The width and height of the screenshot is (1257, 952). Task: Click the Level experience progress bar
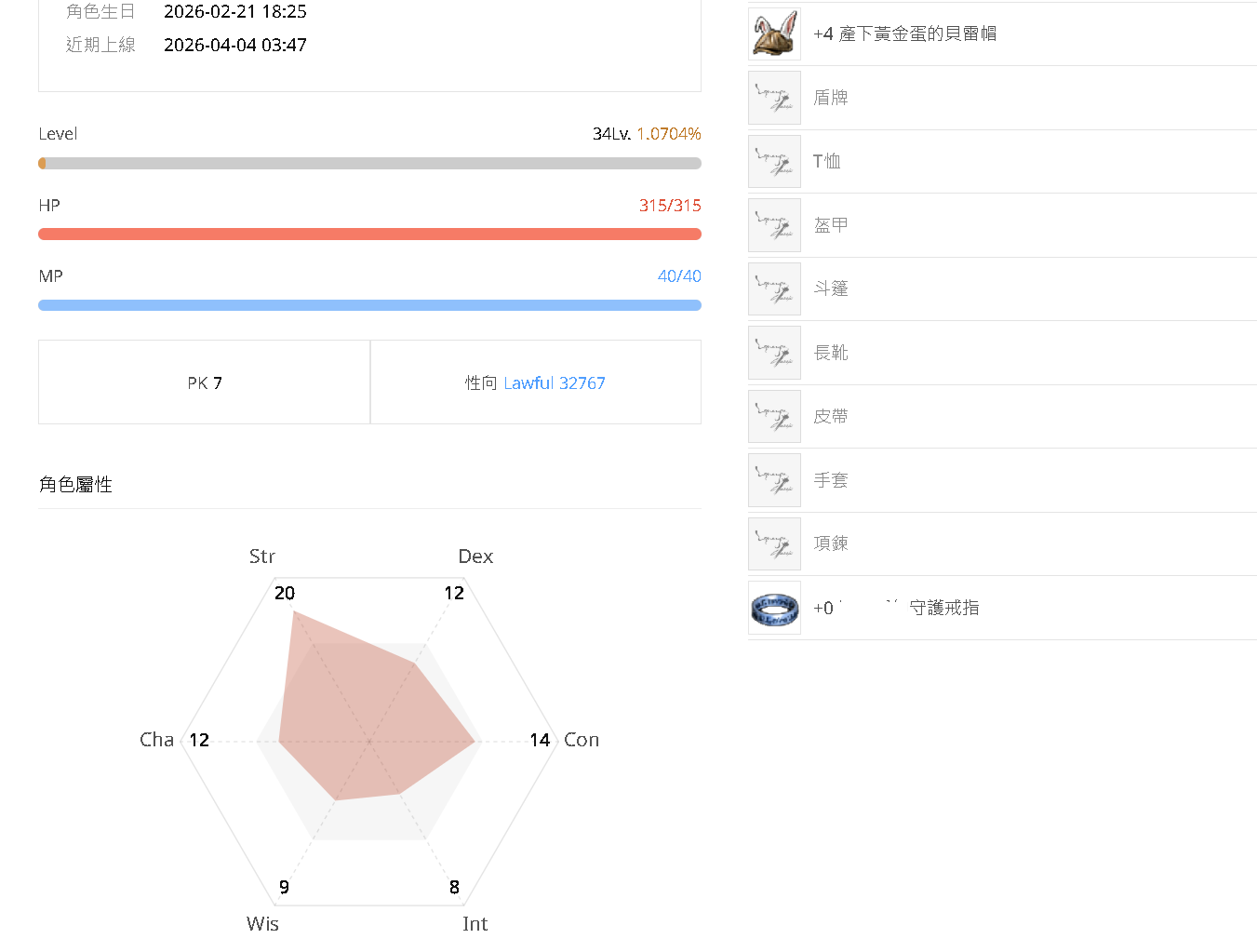369,164
